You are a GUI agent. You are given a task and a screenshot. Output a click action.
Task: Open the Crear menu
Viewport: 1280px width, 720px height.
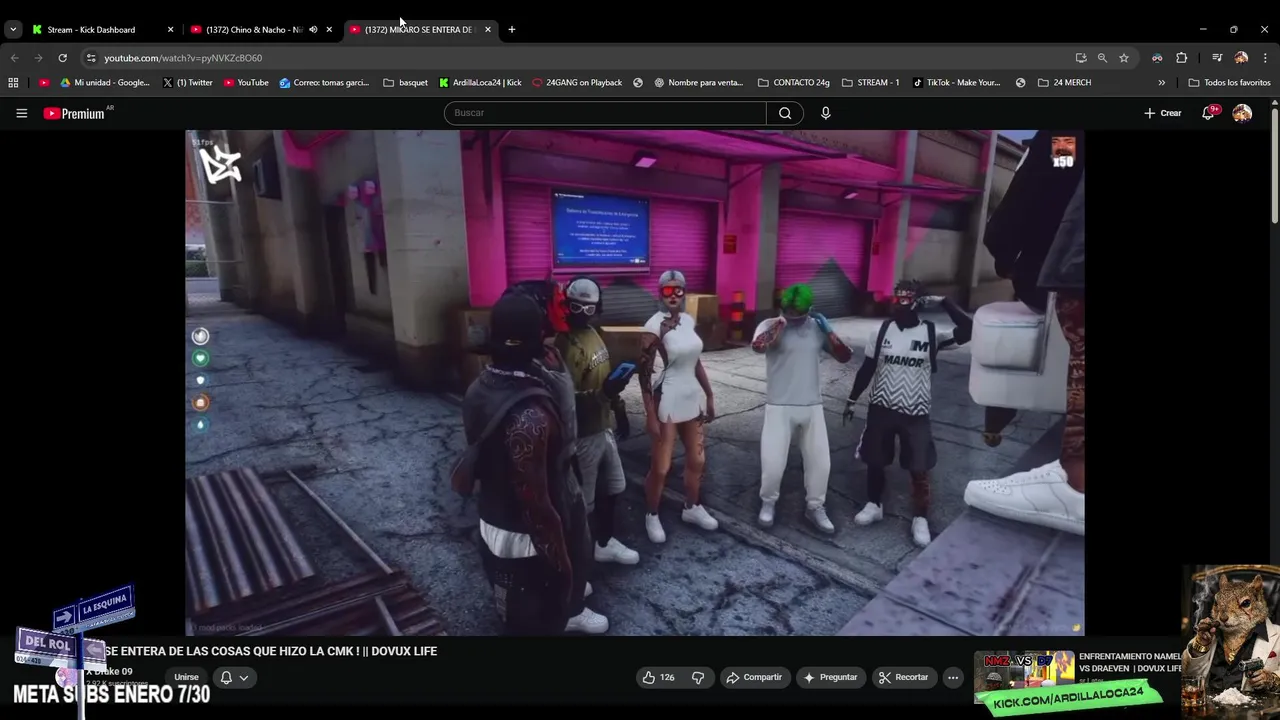1162,113
